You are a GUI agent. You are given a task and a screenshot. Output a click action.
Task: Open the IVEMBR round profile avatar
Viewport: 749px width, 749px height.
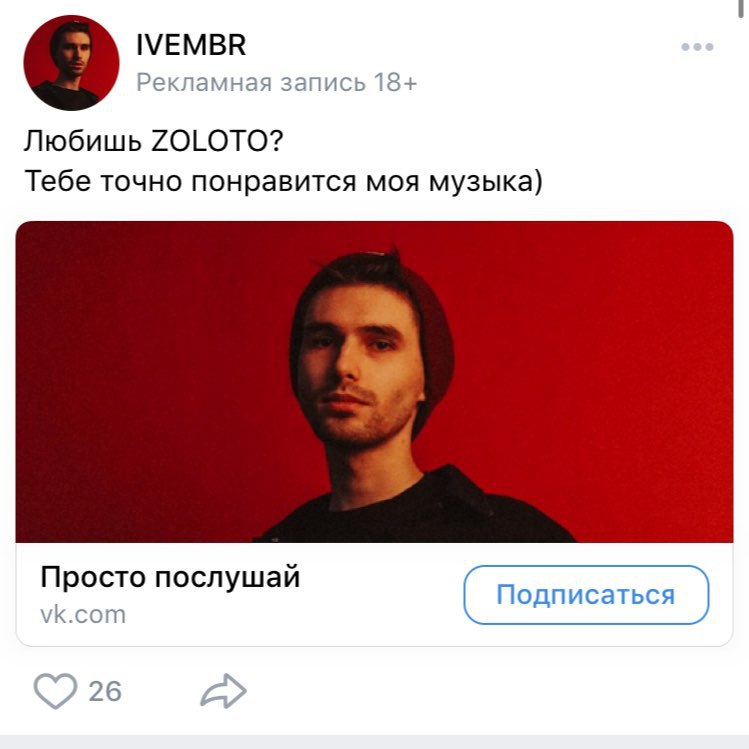point(71,63)
